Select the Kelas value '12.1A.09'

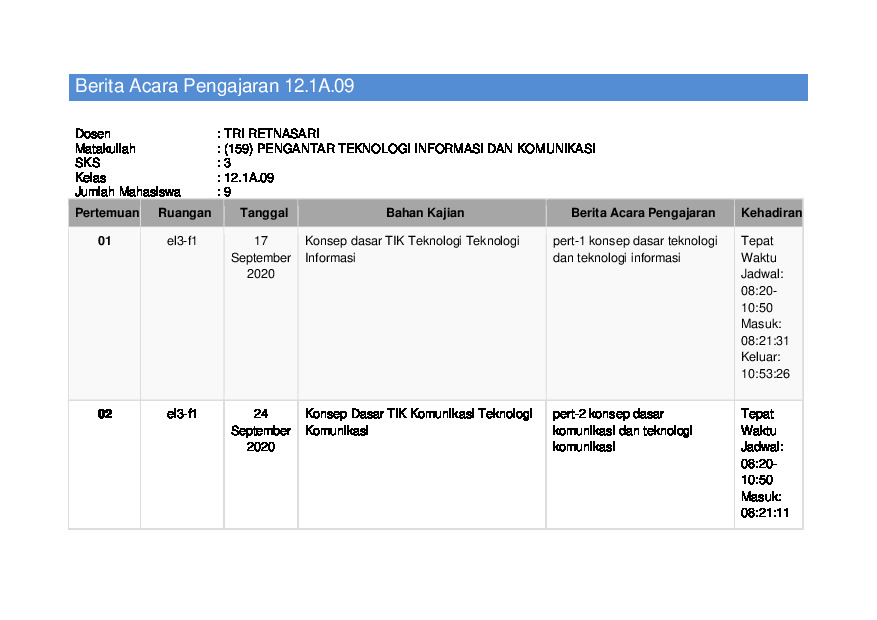pyautogui.click(x=249, y=178)
